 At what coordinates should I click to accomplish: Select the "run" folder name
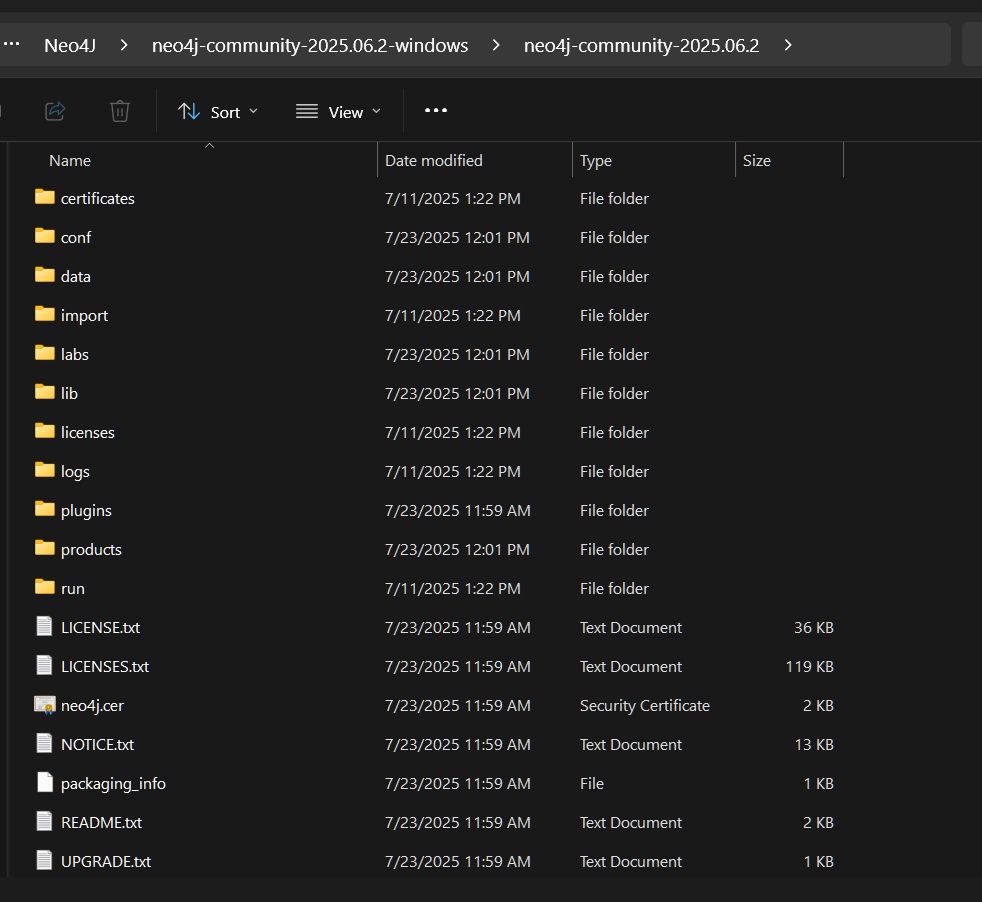(73, 589)
